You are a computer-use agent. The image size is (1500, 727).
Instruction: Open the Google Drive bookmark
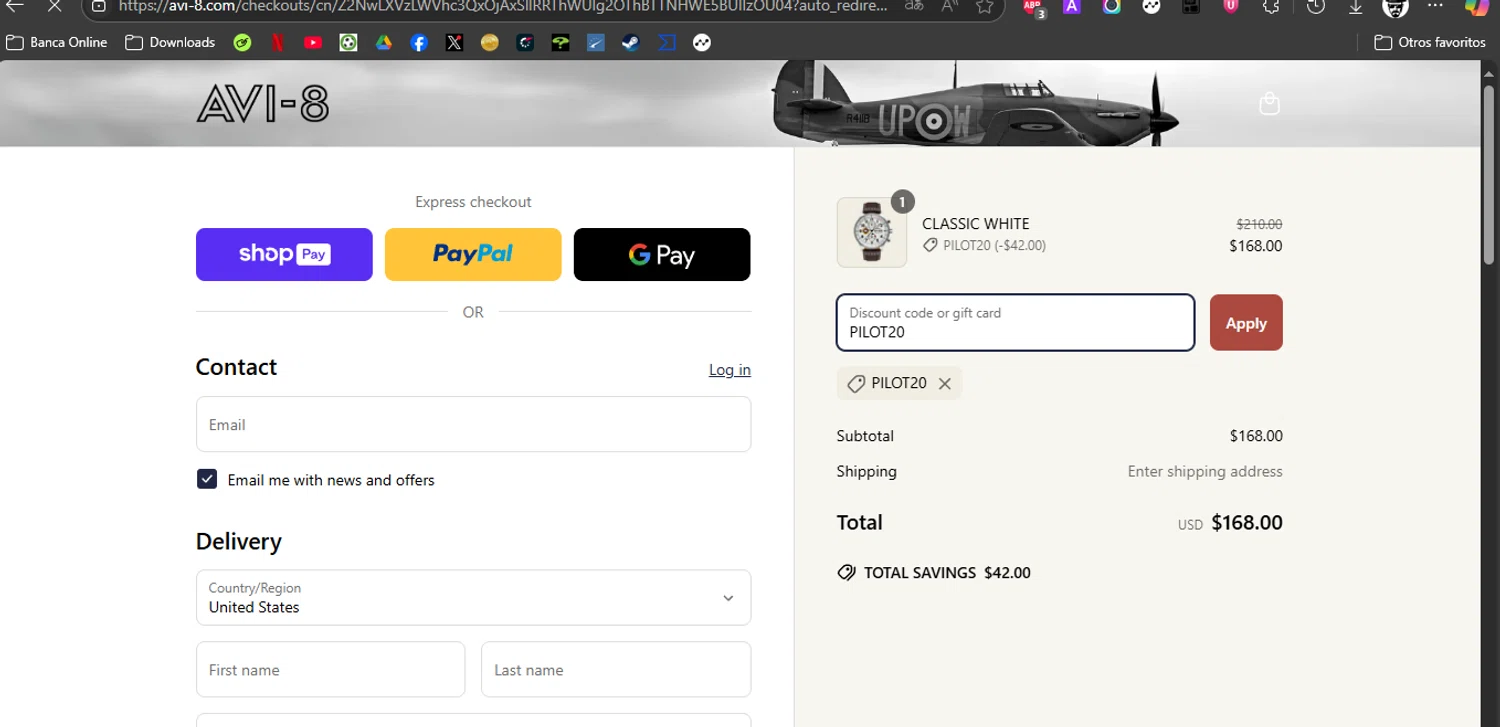383,43
